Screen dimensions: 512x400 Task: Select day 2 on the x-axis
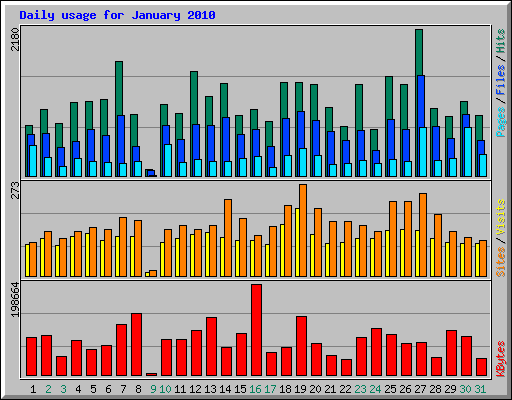pos(48,389)
